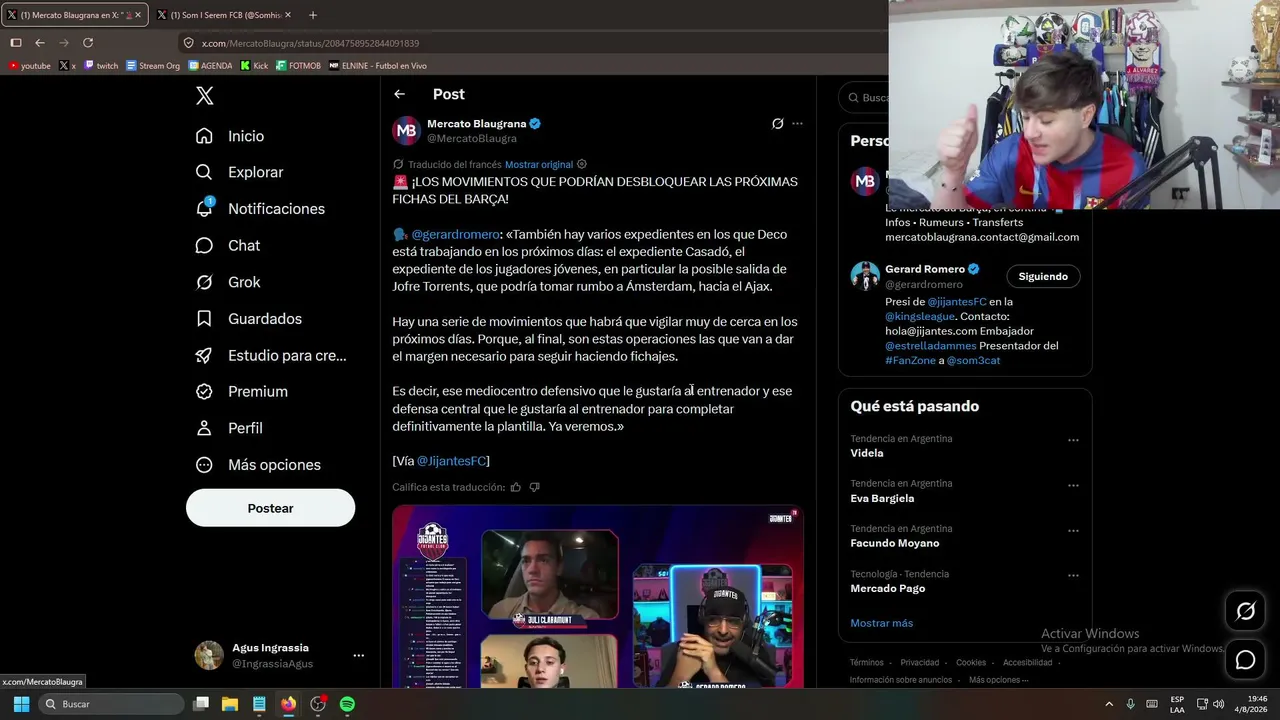
Task: Open Spotify from the taskbar
Action: click(347, 704)
